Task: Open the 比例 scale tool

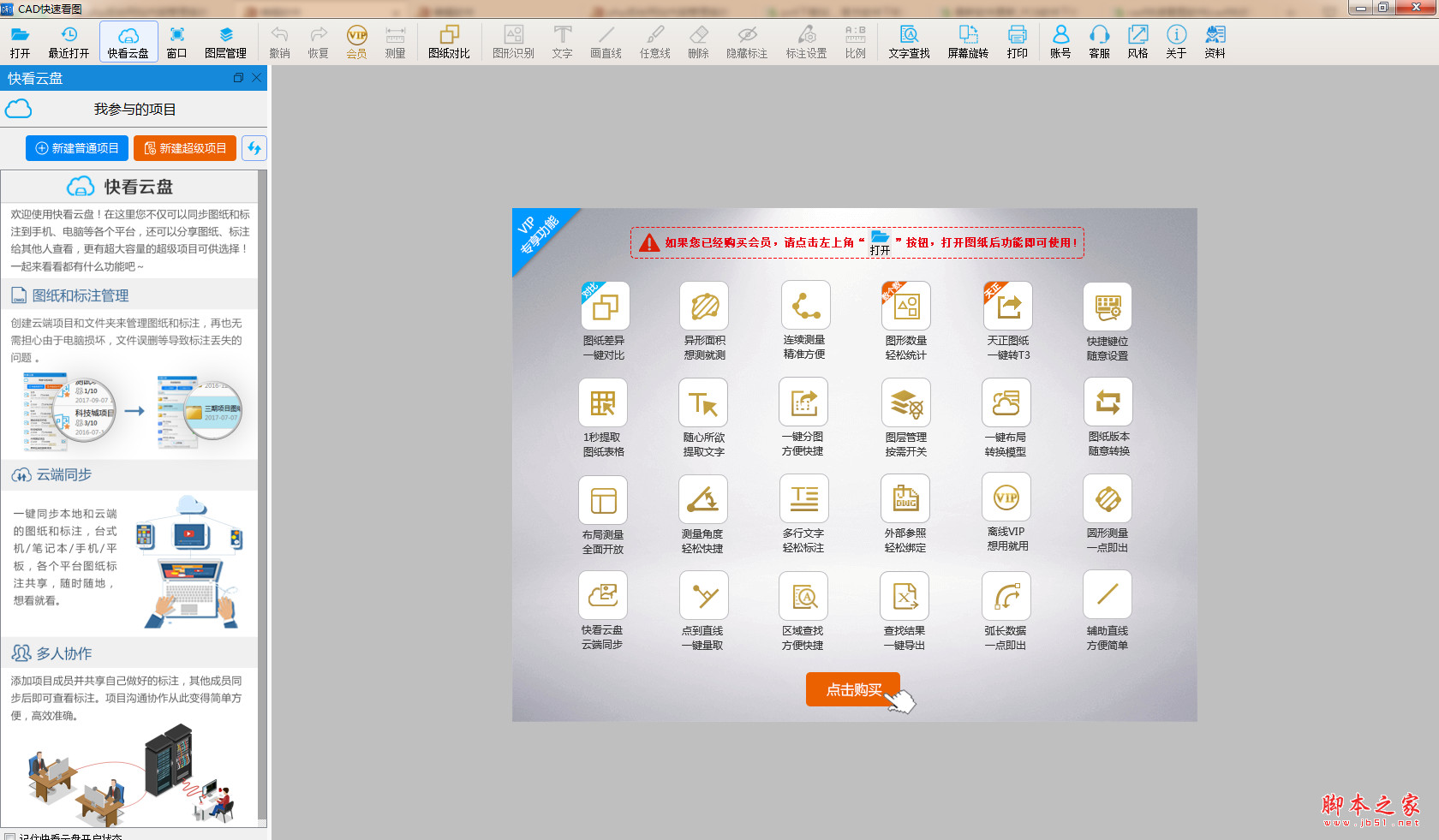Action: [855, 41]
